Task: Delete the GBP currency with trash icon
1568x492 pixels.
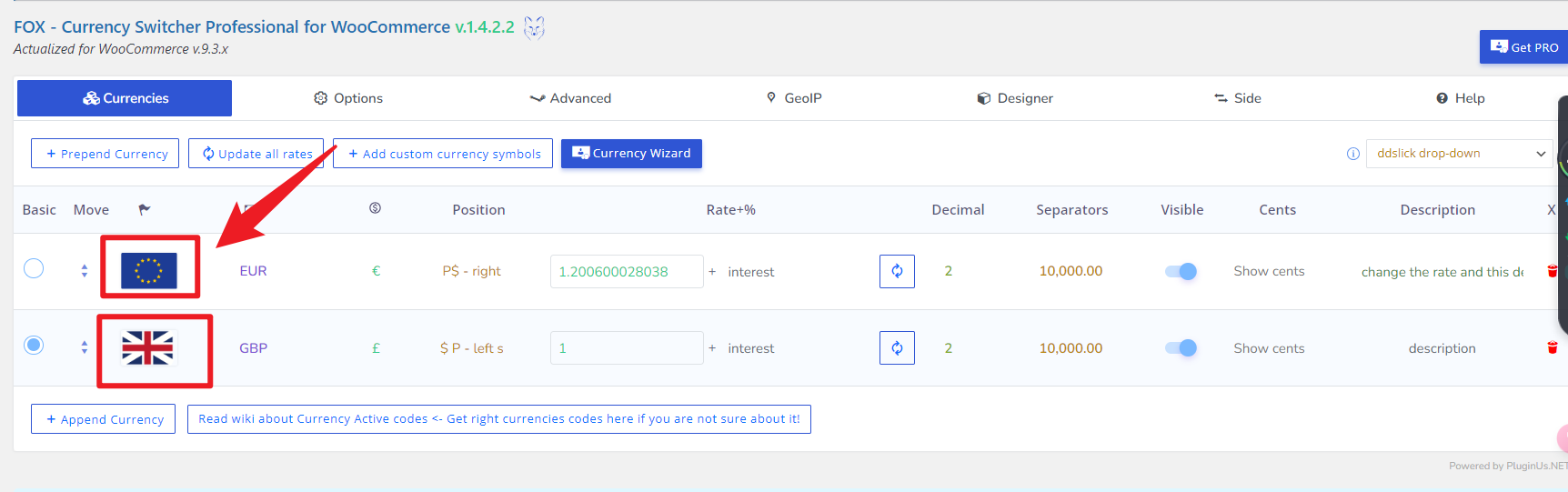Action: (x=1553, y=347)
